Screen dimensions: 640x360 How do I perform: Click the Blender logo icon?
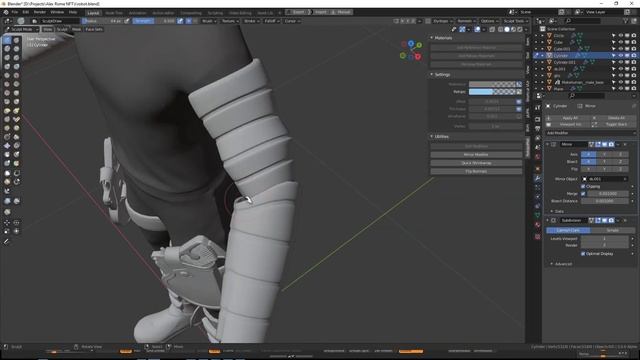coord(6,12)
